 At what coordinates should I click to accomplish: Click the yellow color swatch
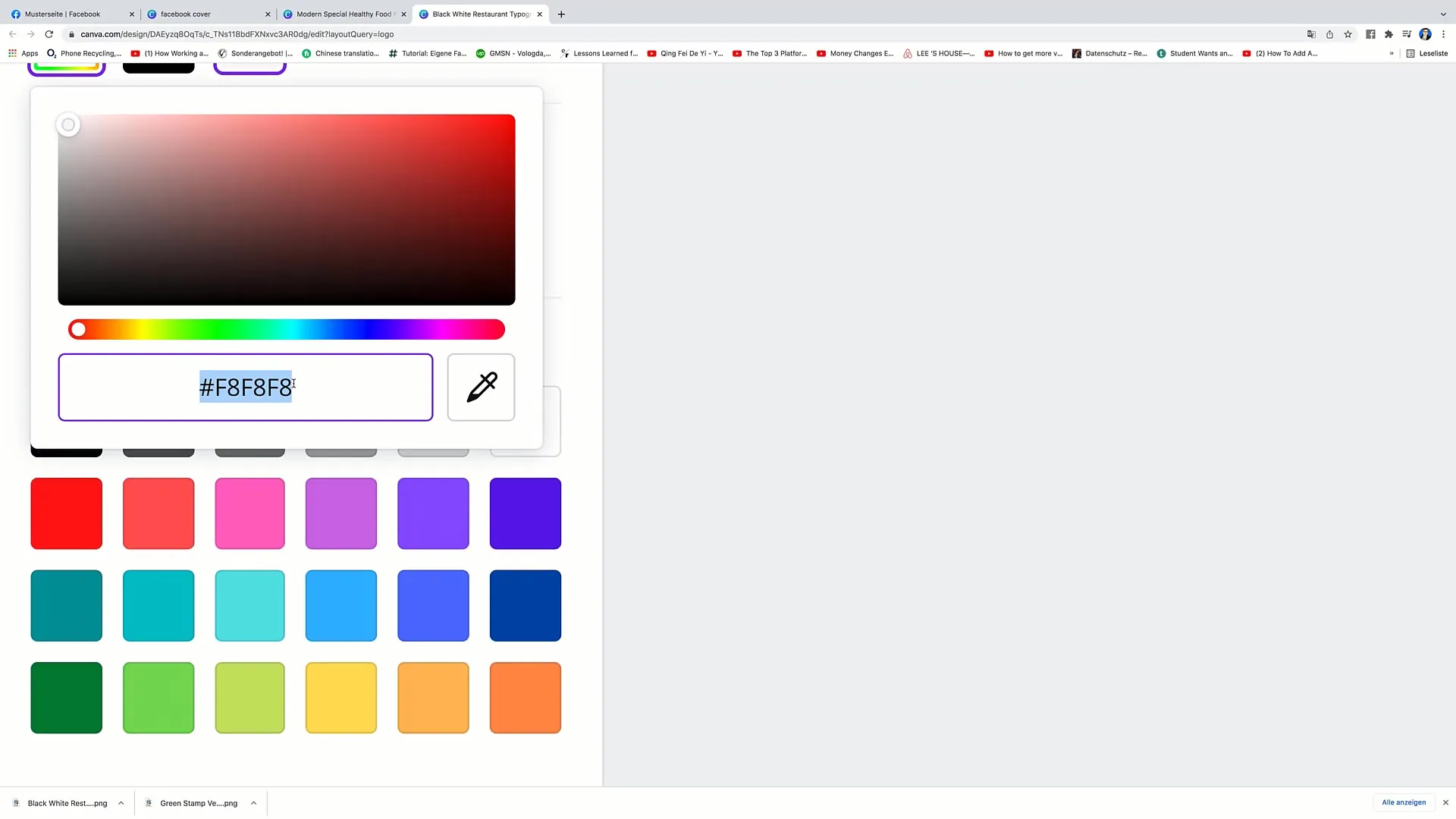[342, 698]
